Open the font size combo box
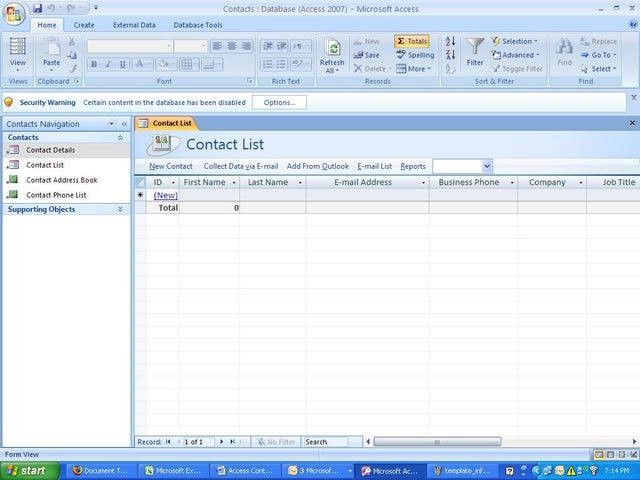This screenshot has height=480, width=640. [x=191, y=46]
